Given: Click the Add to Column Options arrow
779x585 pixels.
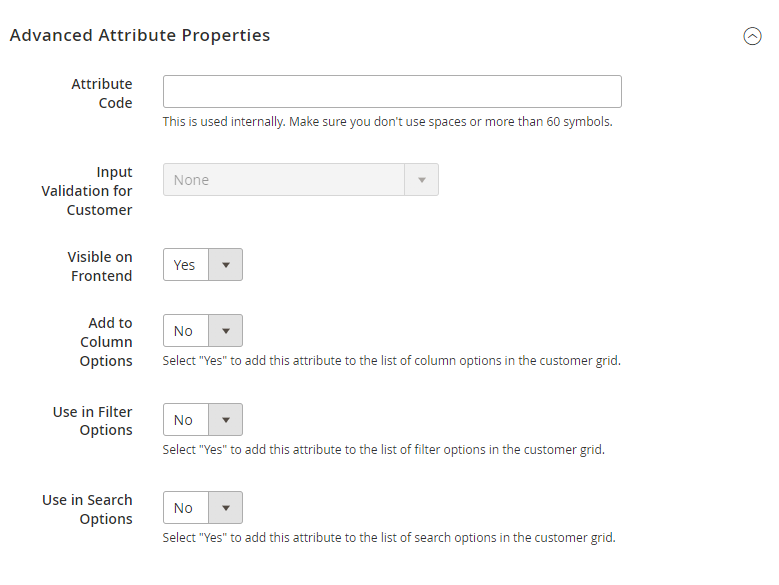Looking at the screenshot, I should [226, 331].
